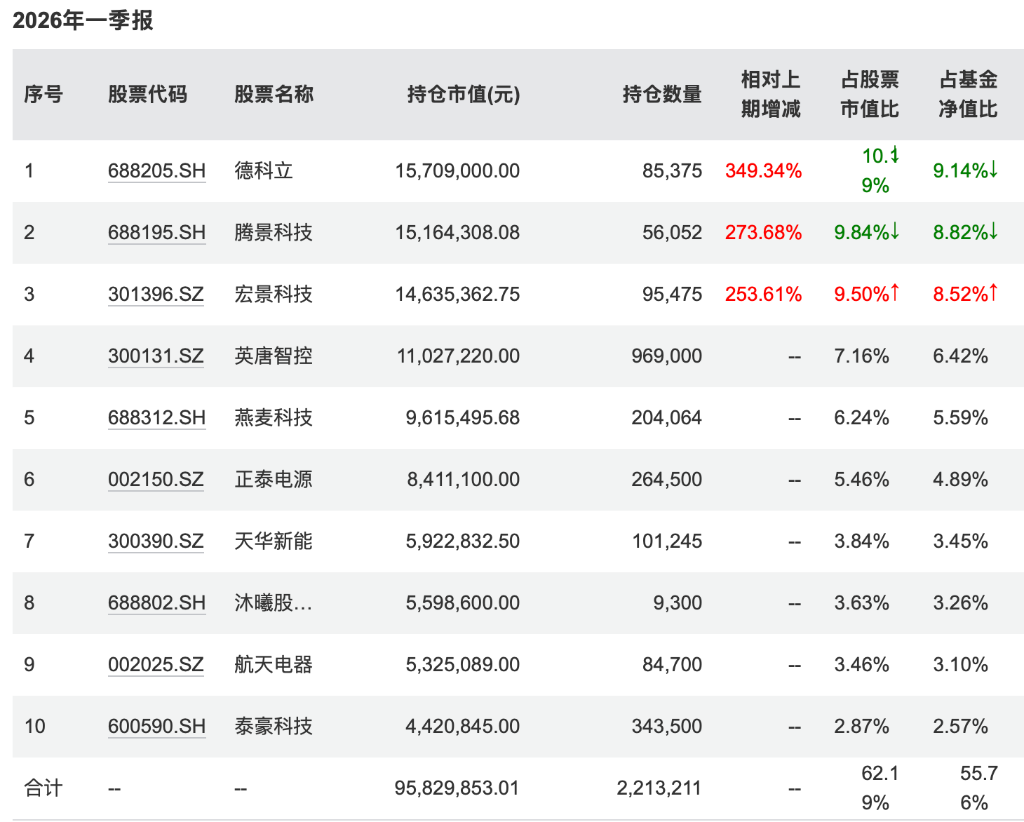Open the 688802.SH stock code link
Viewport: 1024px width, 822px height.
pyautogui.click(x=156, y=603)
